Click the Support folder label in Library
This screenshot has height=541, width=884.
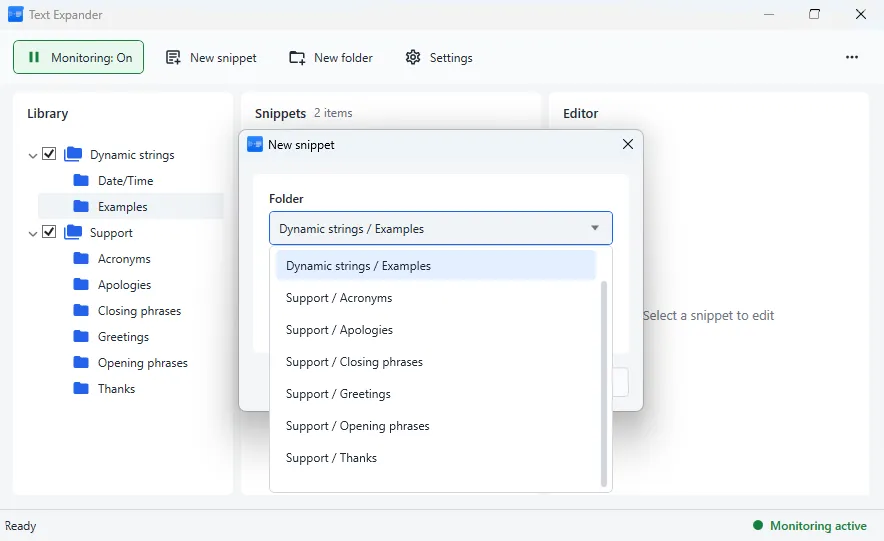click(111, 233)
